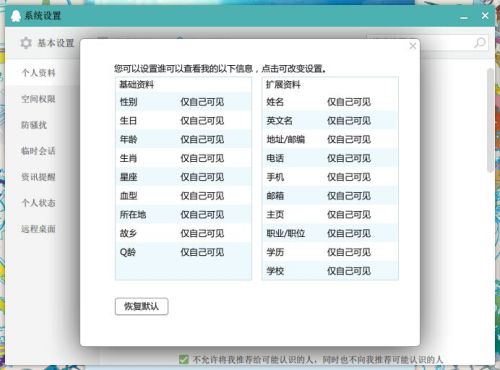Select 空间权限 in the sidebar
This screenshot has width=500, height=370.
pos(38,99)
